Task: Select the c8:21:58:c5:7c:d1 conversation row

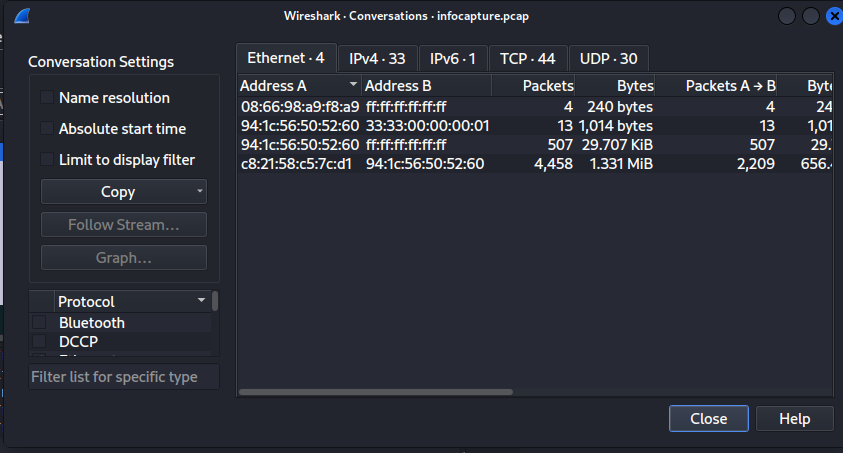Action: point(535,163)
